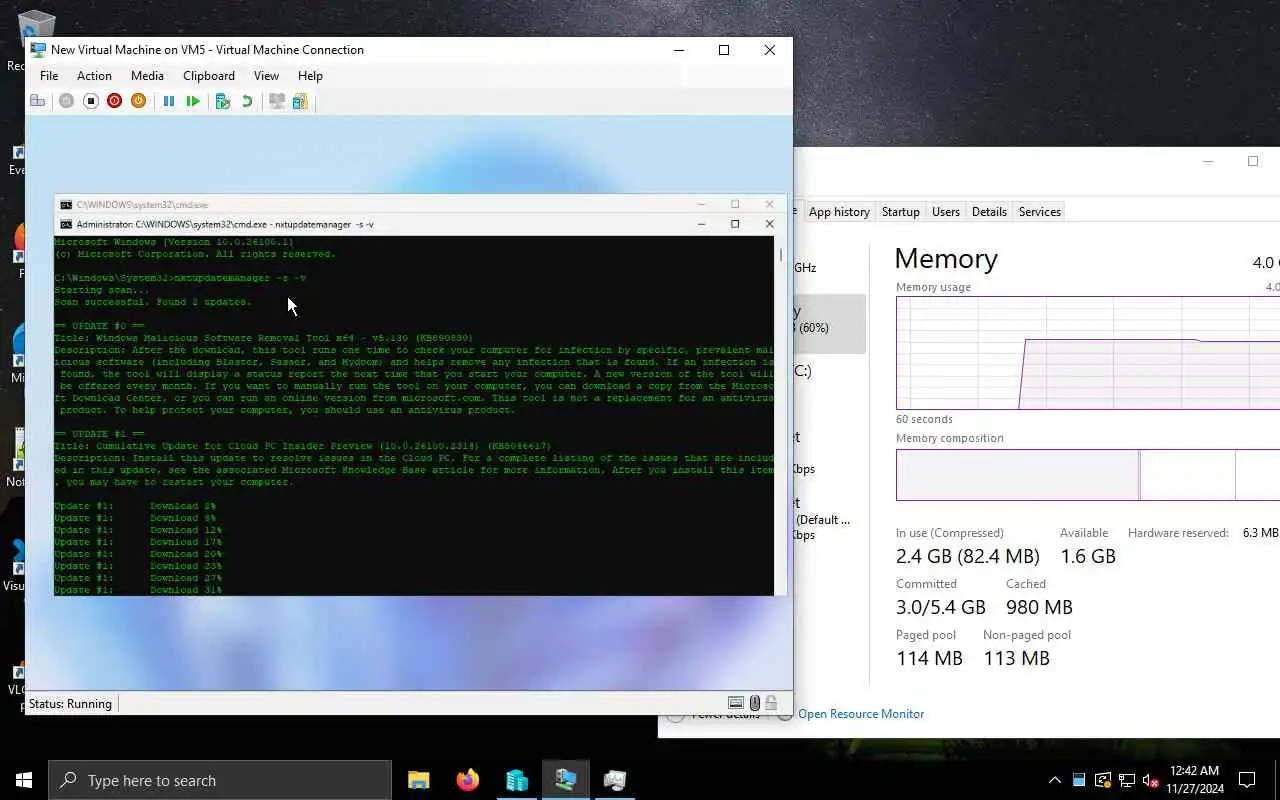The image size is (1280, 800).
Task: Click the greyed-out Start VM toolbar icon
Action: pos(66,101)
